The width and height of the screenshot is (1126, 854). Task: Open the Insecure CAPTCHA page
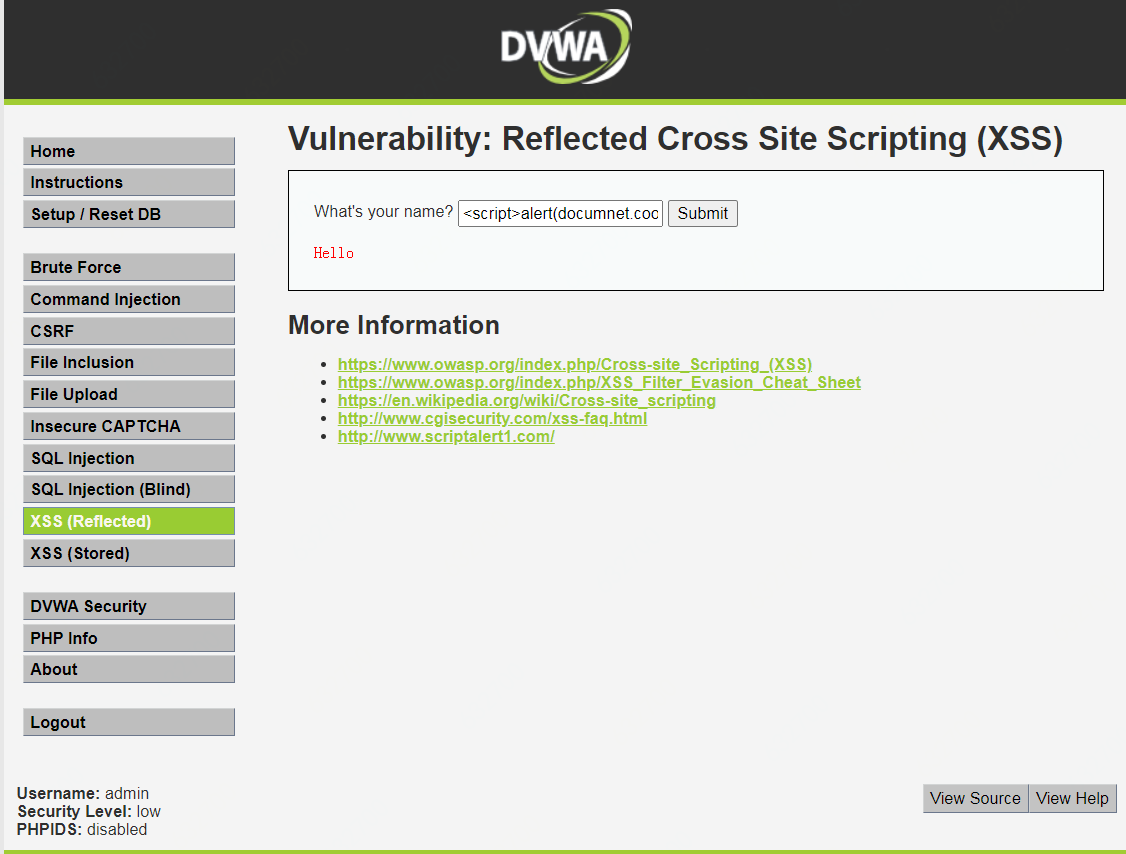click(129, 426)
